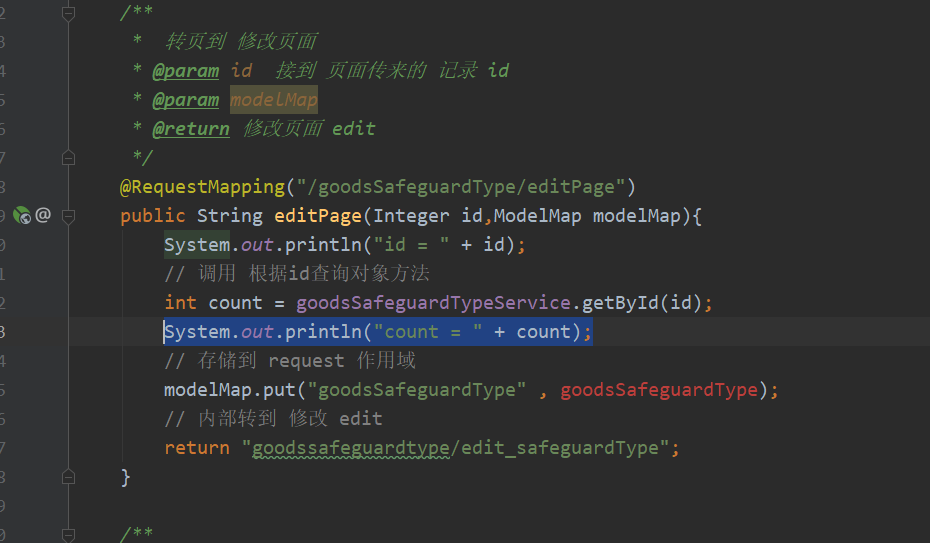Viewport: 930px width, 543px height.
Task: Click goodsSafeguardTypeService field reference
Action: tap(433, 303)
